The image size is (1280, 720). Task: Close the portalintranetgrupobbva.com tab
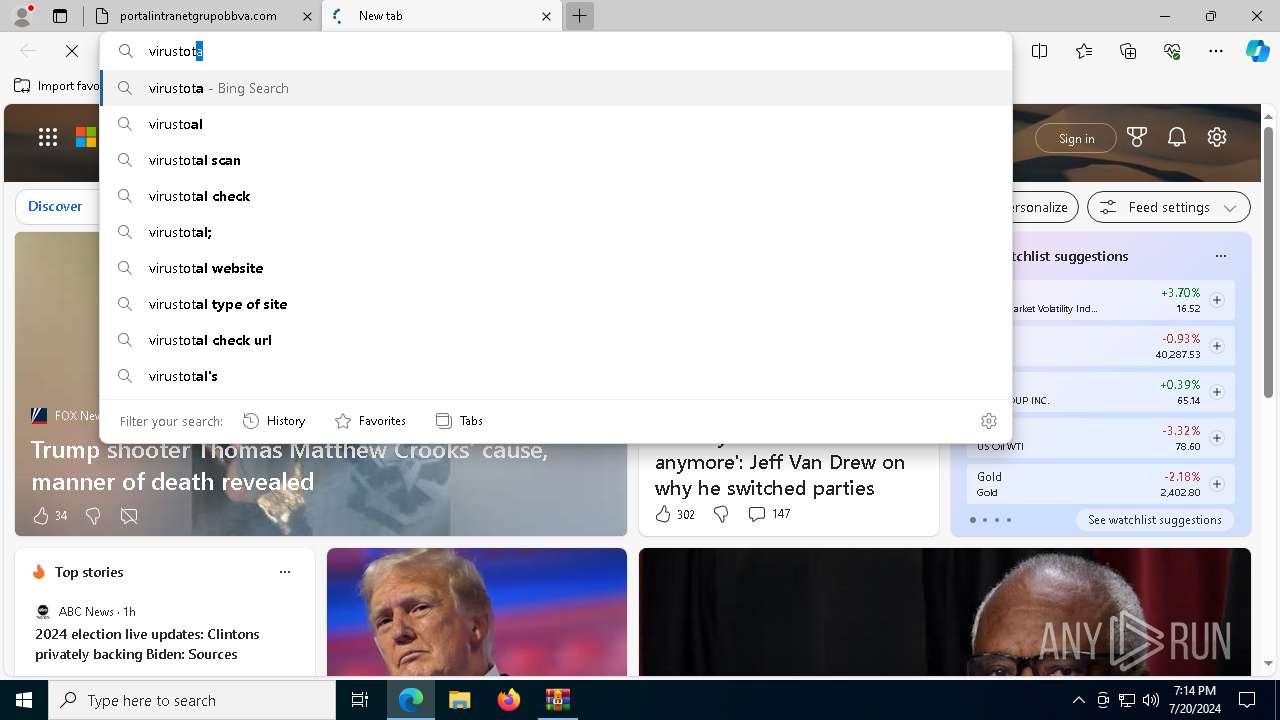click(307, 16)
